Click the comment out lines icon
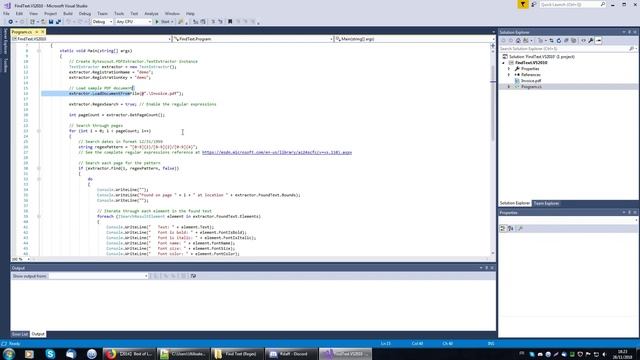This screenshot has height=360, width=640. [x=213, y=22]
